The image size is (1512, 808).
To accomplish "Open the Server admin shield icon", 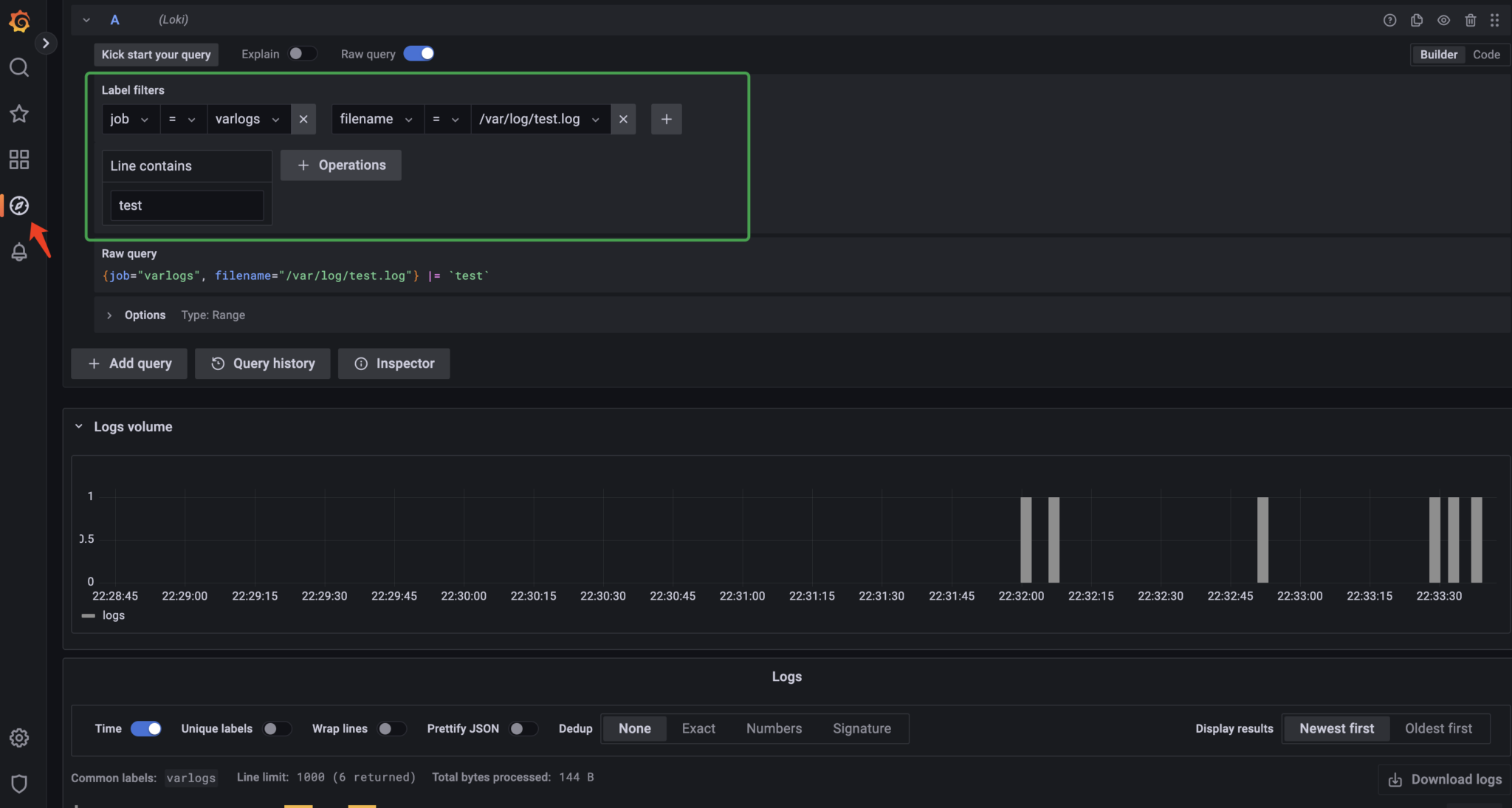I will (x=19, y=784).
